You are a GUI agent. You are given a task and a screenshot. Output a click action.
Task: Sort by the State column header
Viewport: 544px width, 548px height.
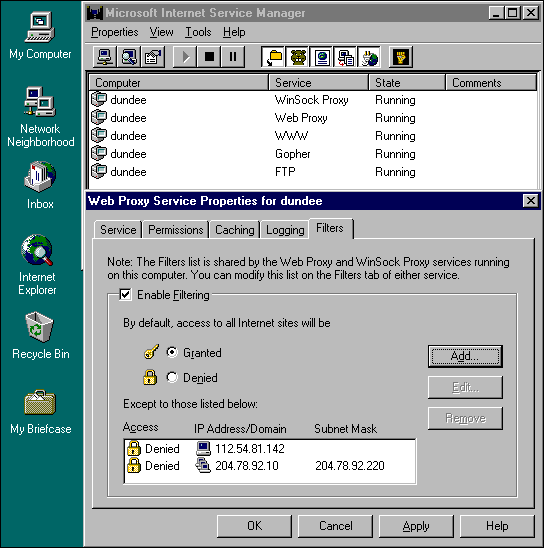407,82
